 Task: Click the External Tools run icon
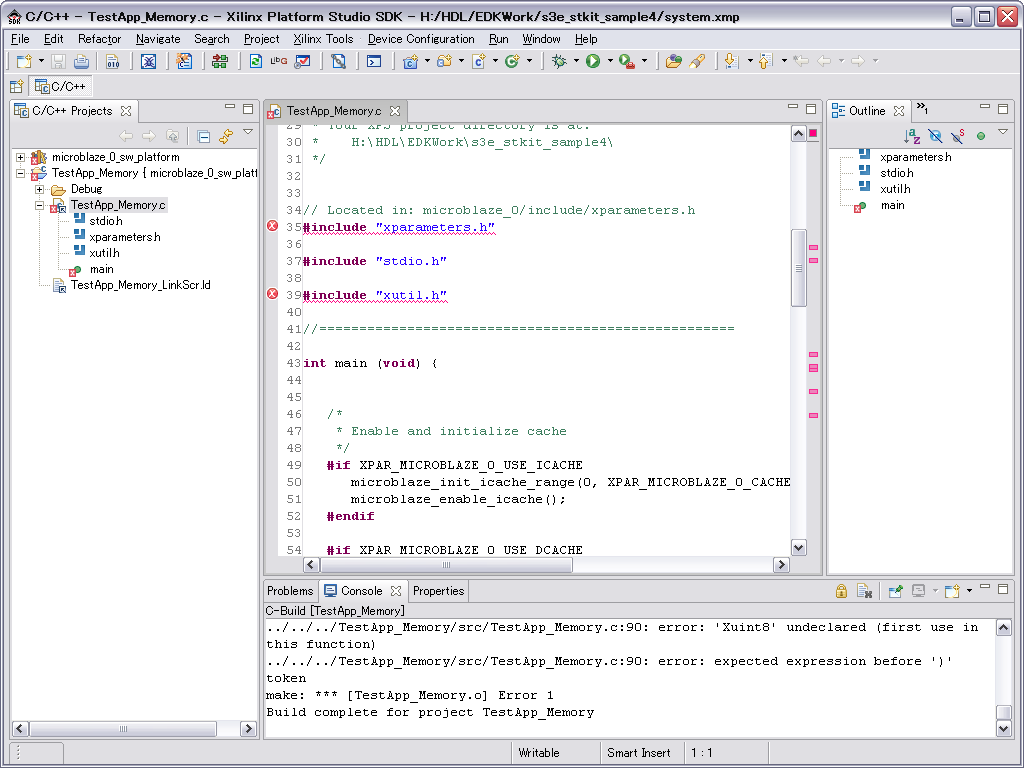(626, 61)
